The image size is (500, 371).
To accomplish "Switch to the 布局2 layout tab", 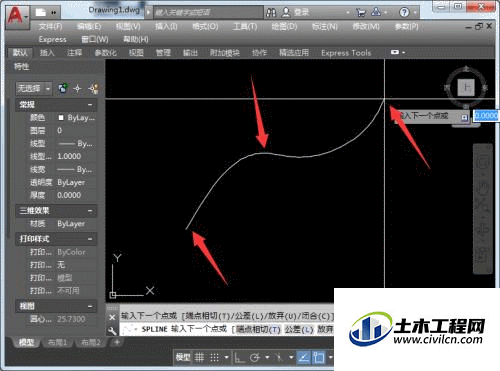I will click(91, 342).
